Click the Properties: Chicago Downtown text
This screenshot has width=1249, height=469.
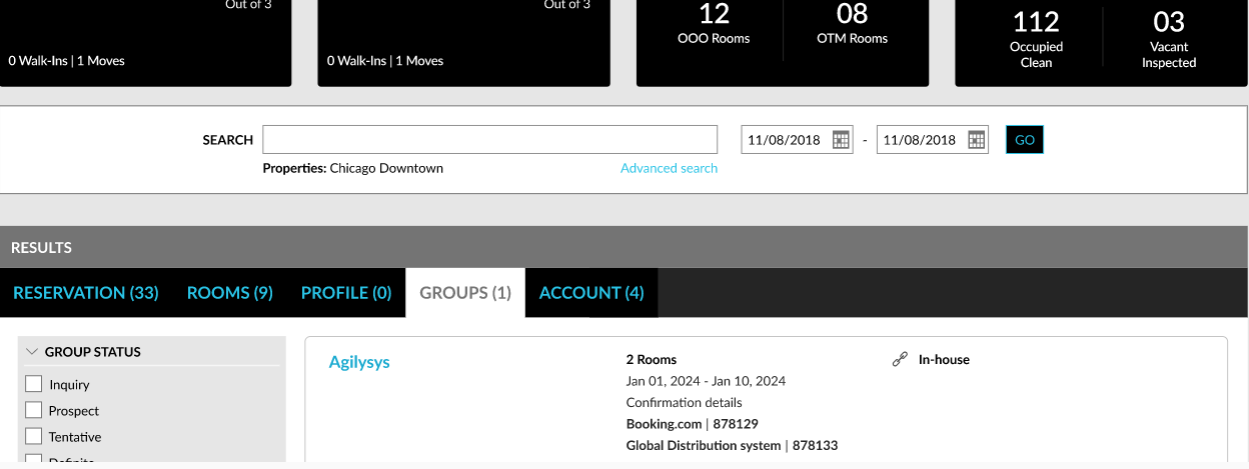[x=353, y=168]
